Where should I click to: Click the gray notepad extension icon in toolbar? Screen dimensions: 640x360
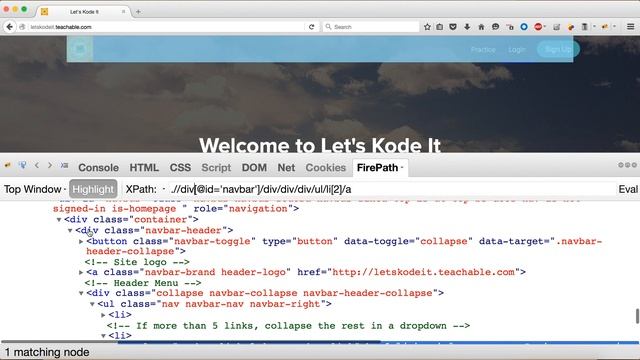click(556, 27)
